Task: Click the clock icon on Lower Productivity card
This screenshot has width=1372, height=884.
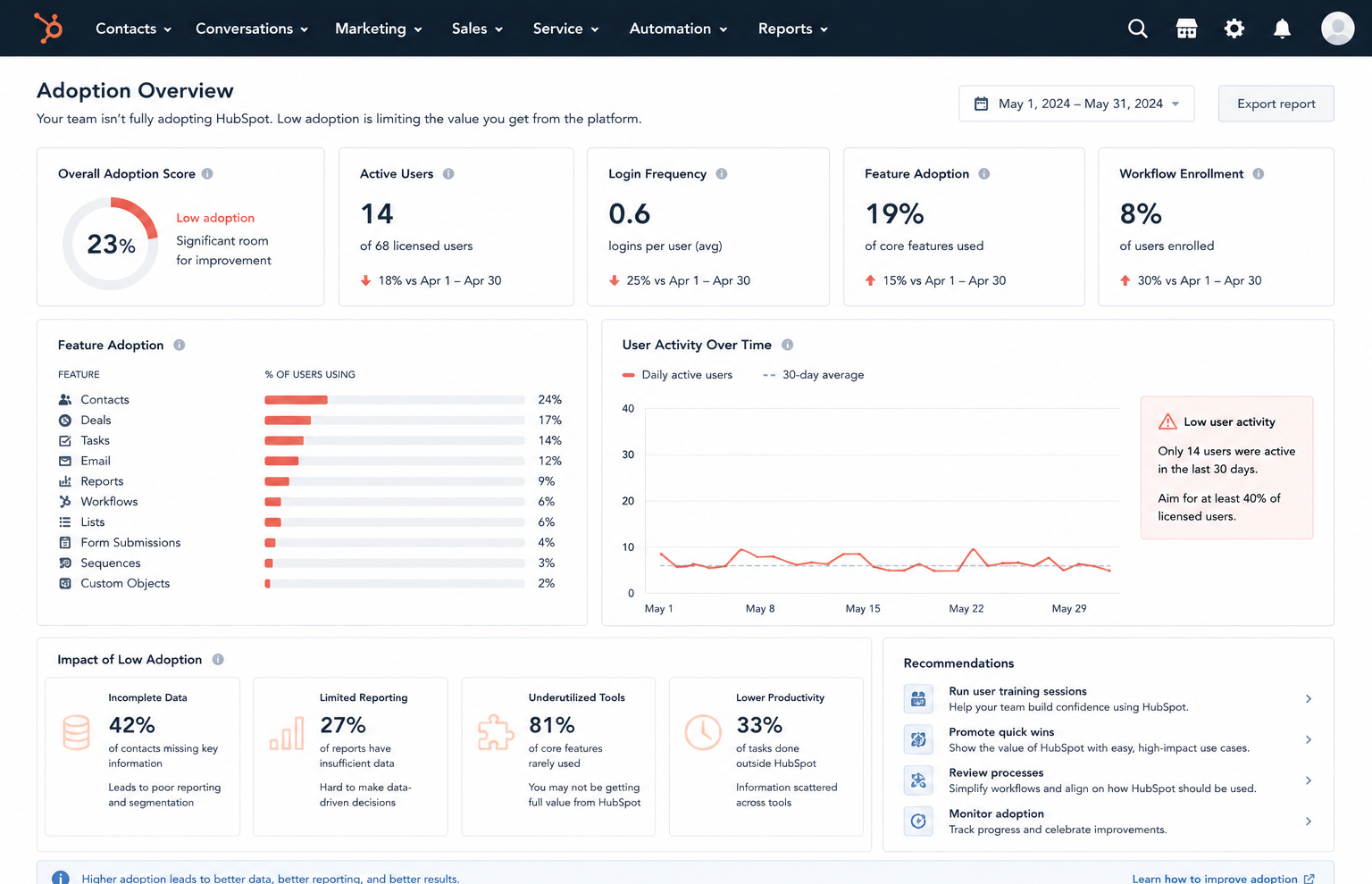Action: 703,732
